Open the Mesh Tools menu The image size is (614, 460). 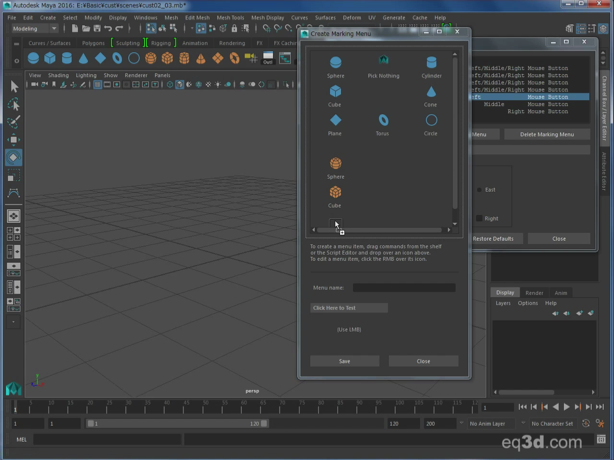[x=230, y=17]
